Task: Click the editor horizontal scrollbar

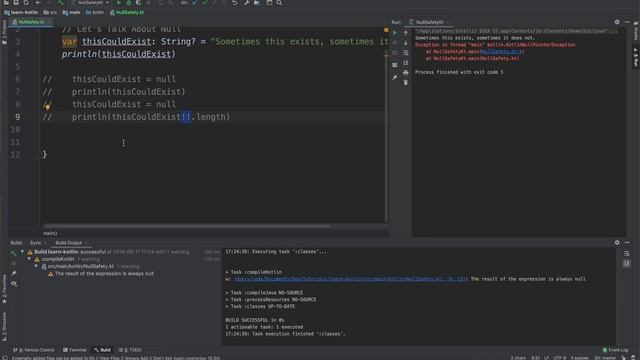Action: tap(187, 226)
